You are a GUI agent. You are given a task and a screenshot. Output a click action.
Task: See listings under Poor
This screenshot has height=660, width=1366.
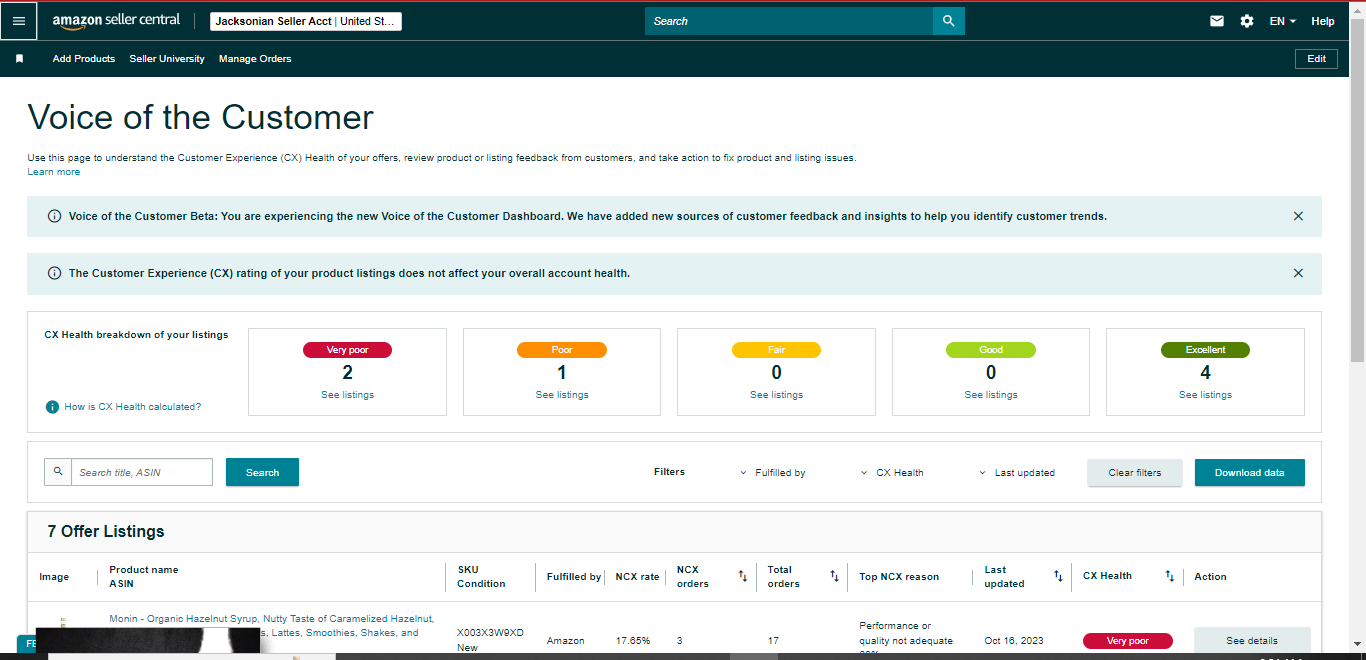click(562, 395)
